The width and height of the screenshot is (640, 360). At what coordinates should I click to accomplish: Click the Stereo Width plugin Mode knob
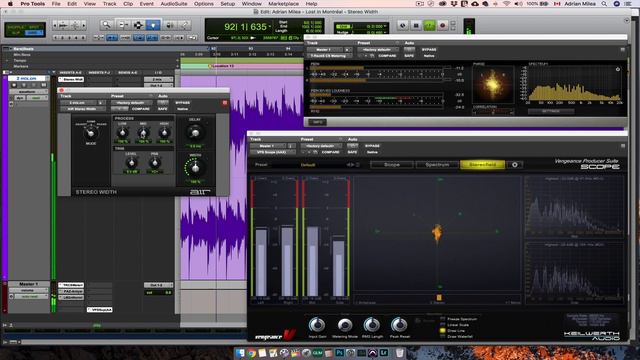pyautogui.click(x=91, y=133)
